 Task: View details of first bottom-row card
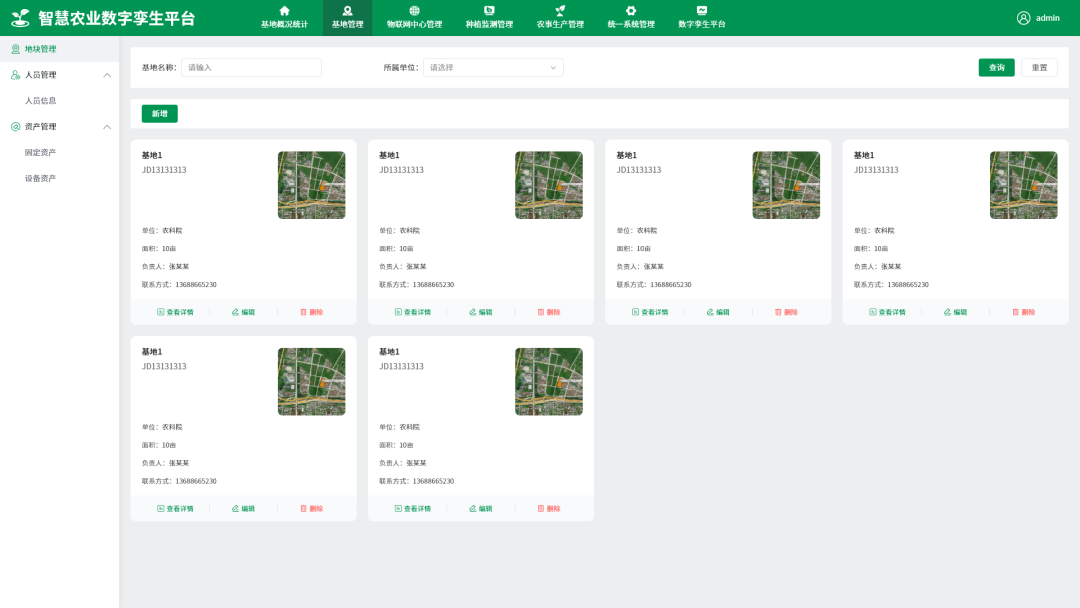tap(175, 508)
